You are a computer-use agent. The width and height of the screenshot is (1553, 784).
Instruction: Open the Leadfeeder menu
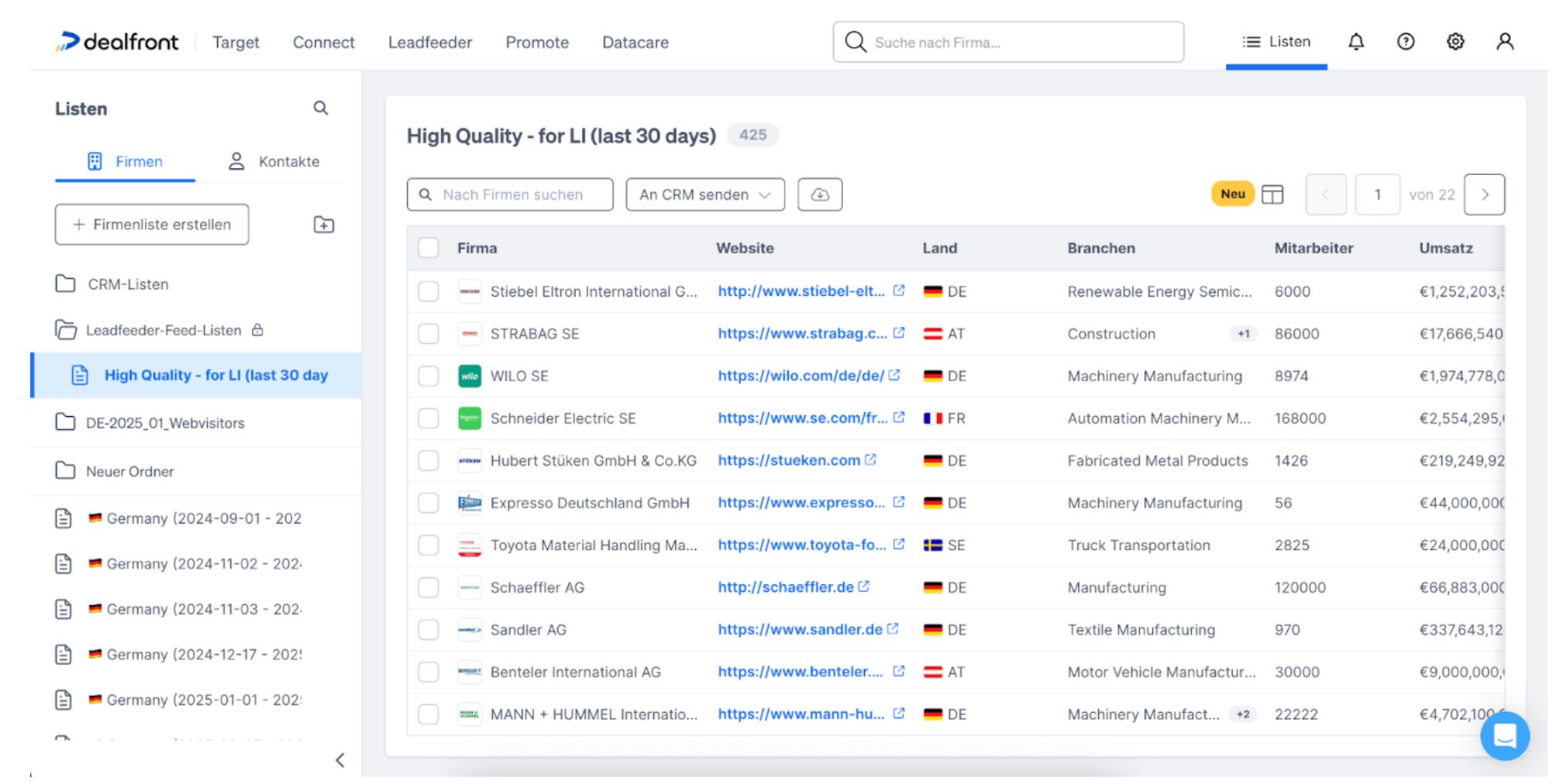tap(430, 43)
